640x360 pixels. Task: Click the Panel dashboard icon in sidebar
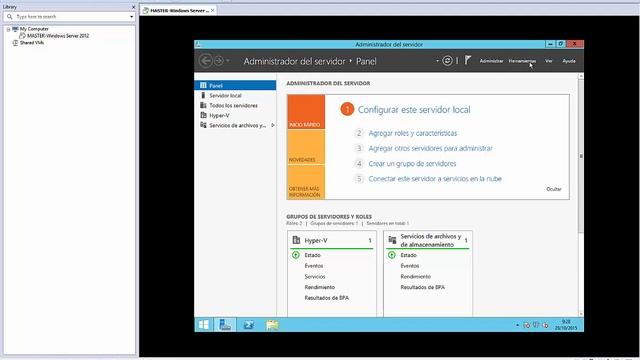[203, 85]
